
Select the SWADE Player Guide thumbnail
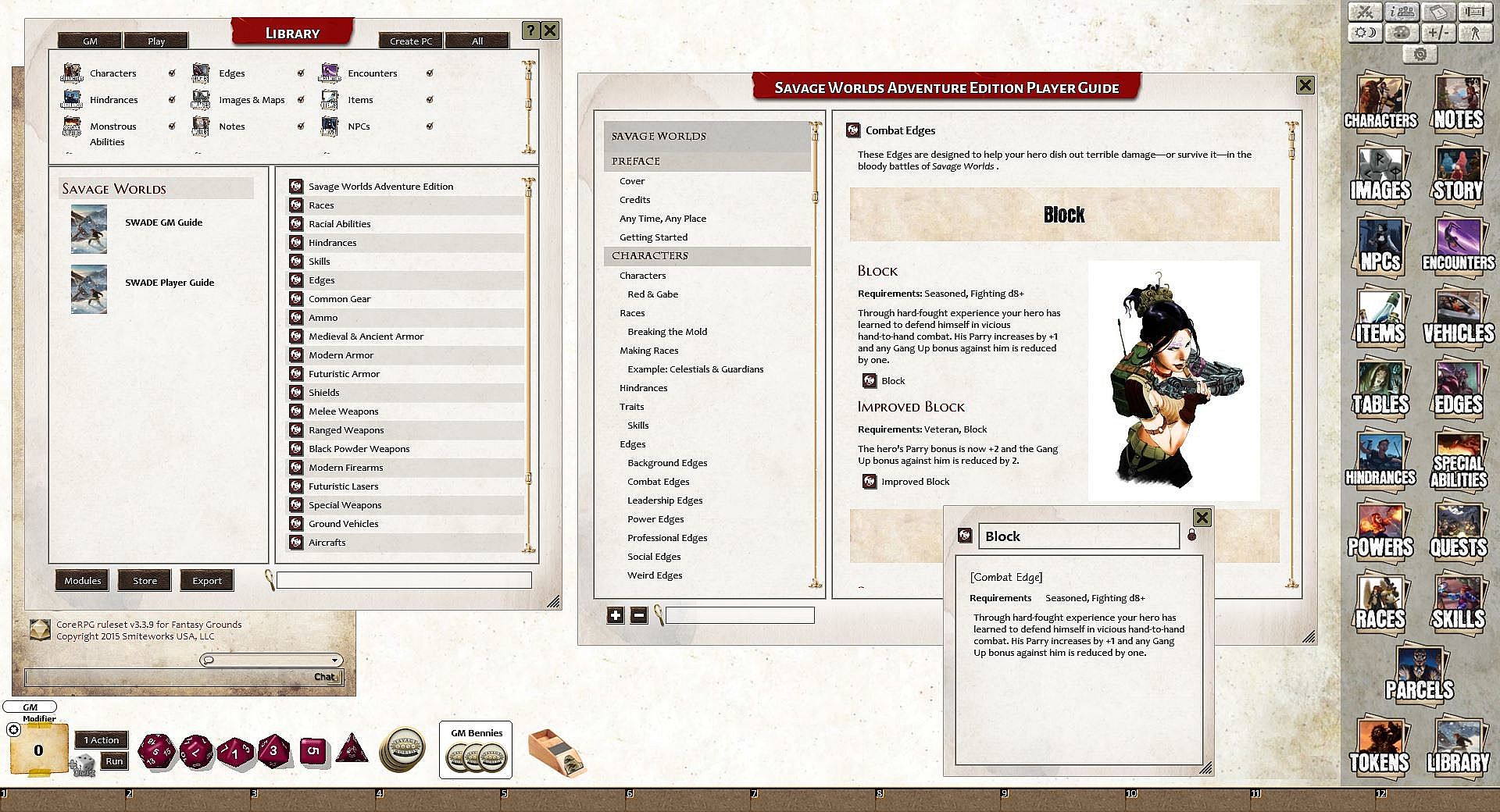(88, 289)
